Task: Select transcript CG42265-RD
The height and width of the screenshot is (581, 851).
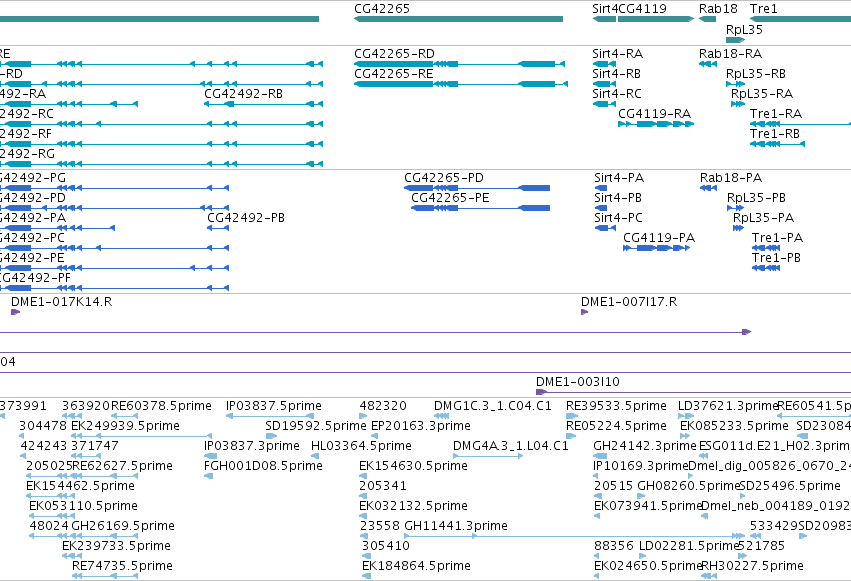Action: click(x=460, y=64)
